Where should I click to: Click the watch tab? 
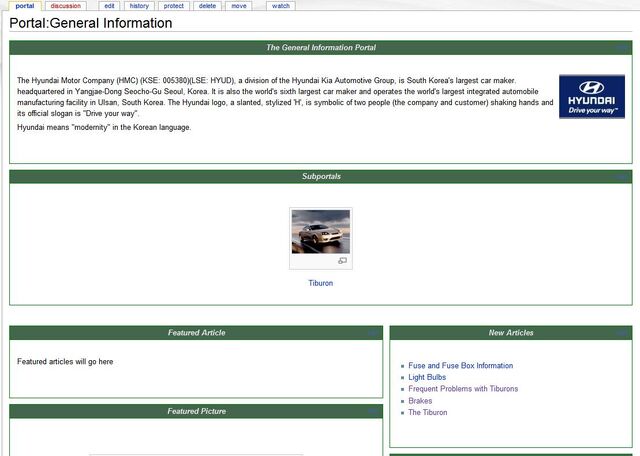[x=281, y=6]
